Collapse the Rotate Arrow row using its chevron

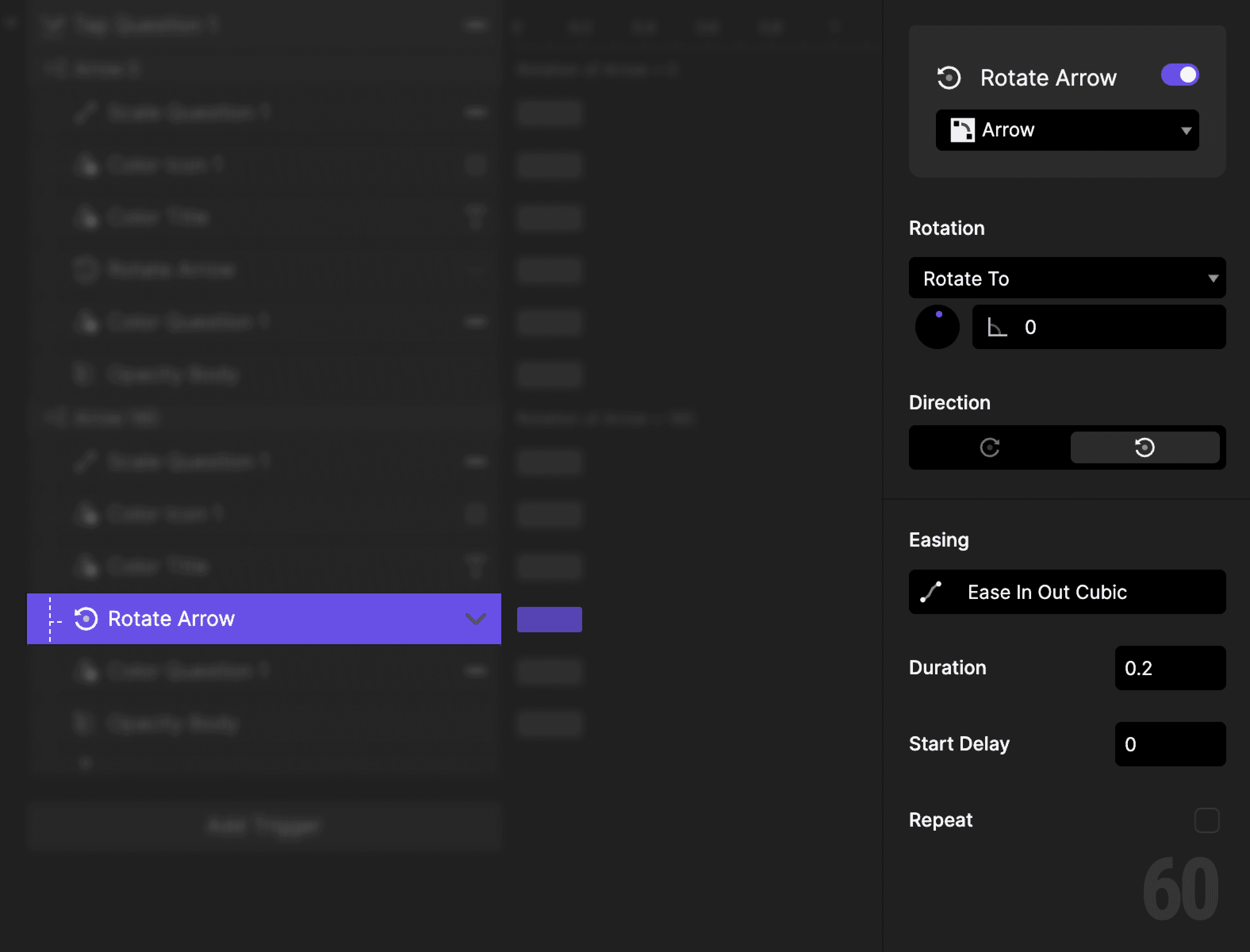[476, 619]
